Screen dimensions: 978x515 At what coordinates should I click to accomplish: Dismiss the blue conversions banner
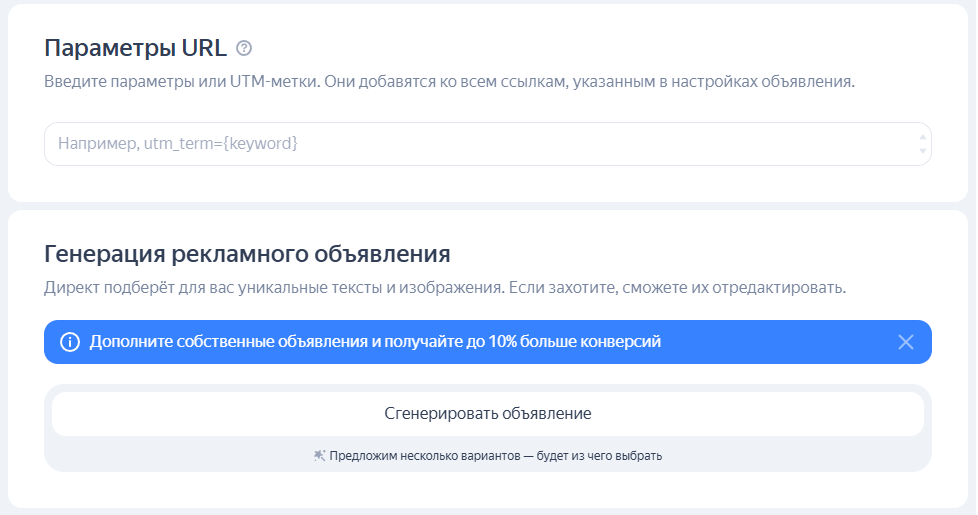tap(906, 342)
